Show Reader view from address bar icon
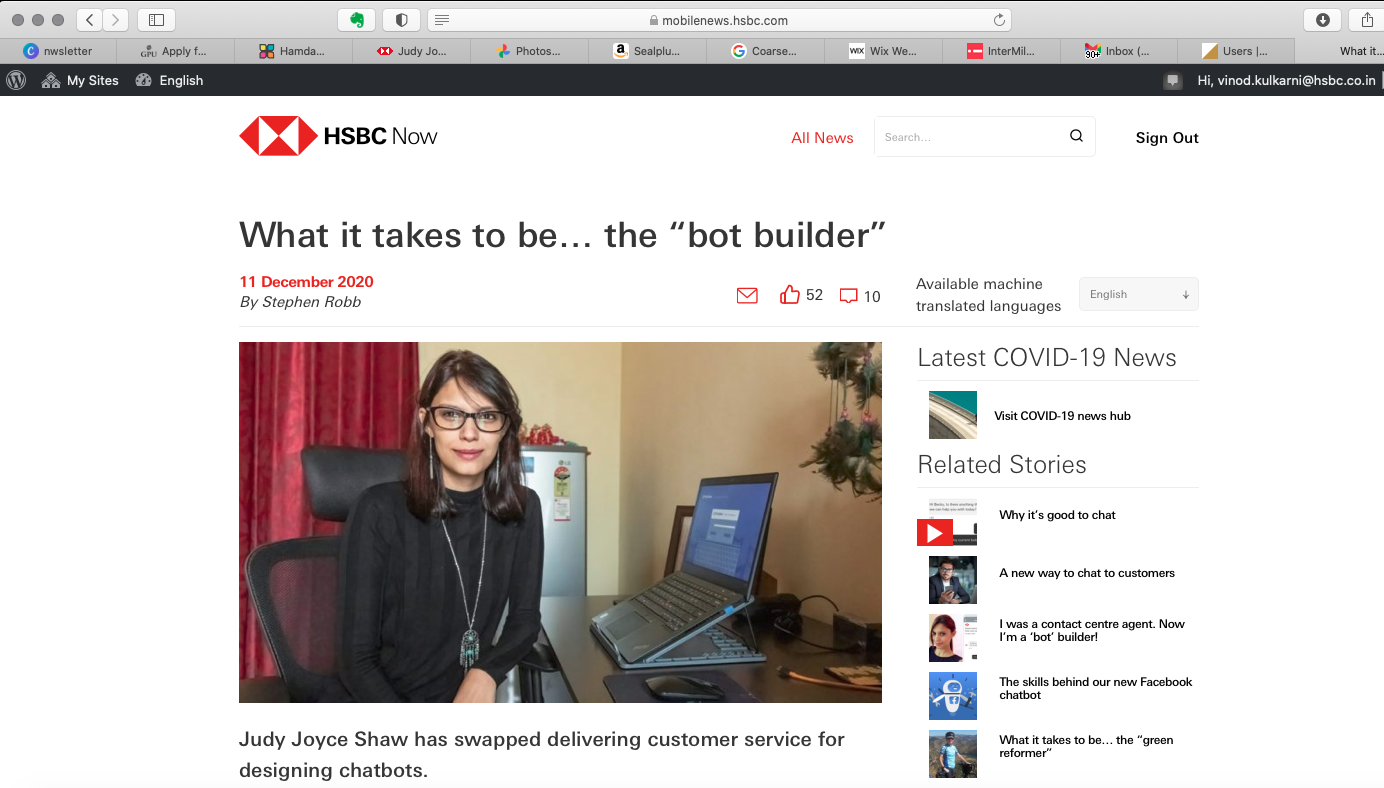Viewport: 1384px width, 788px height. (442, 20)
